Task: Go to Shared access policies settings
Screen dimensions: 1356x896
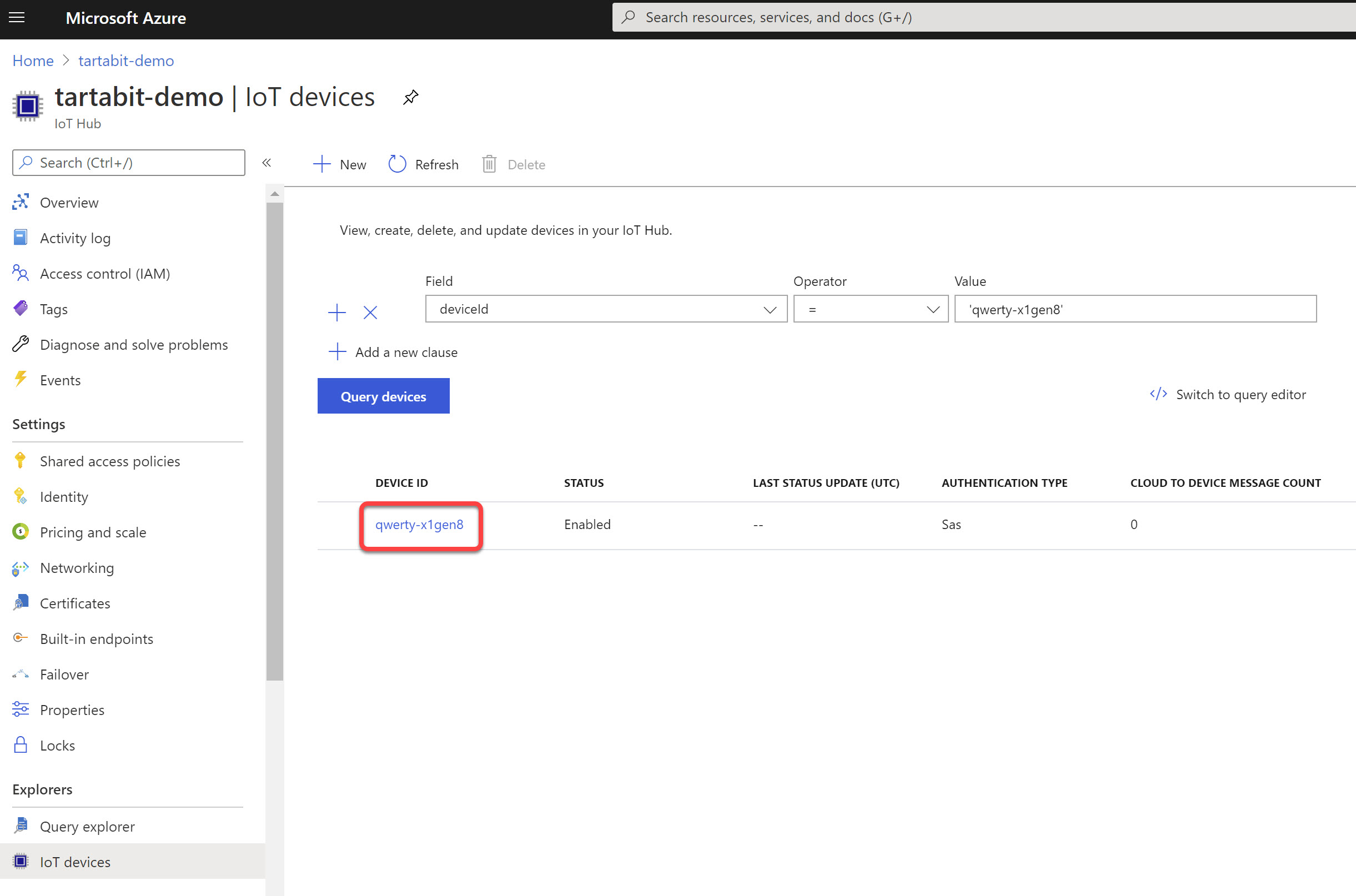Action: click(x=110, y=461)
